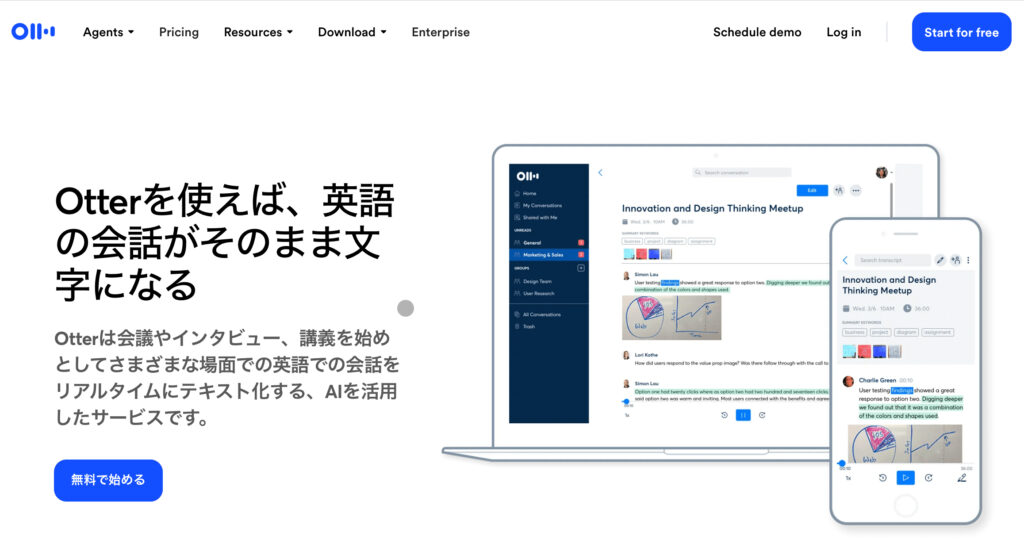Click the Start for free button

(x=961, y=32)
